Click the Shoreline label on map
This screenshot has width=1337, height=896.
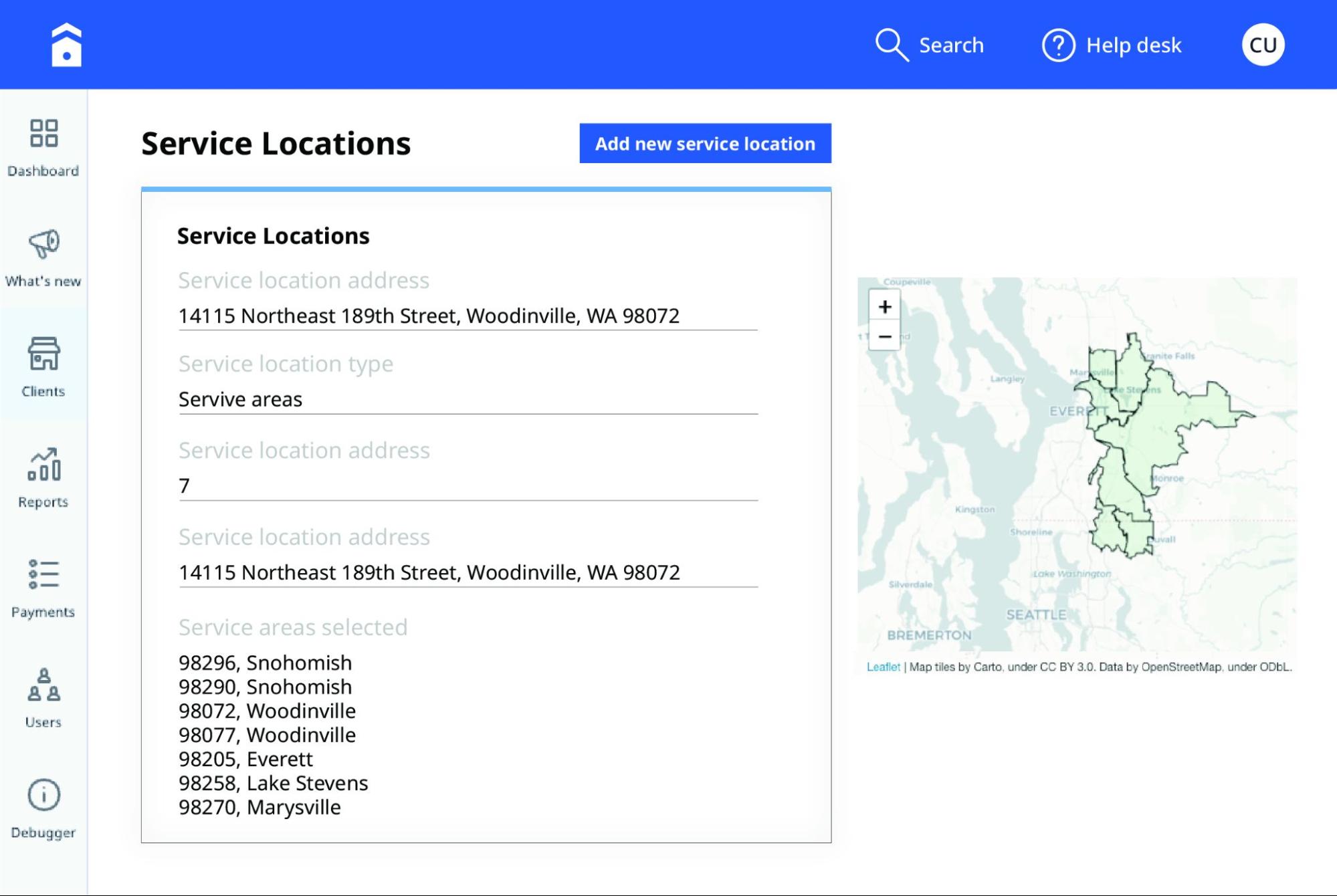click(x=1031, y=532)
